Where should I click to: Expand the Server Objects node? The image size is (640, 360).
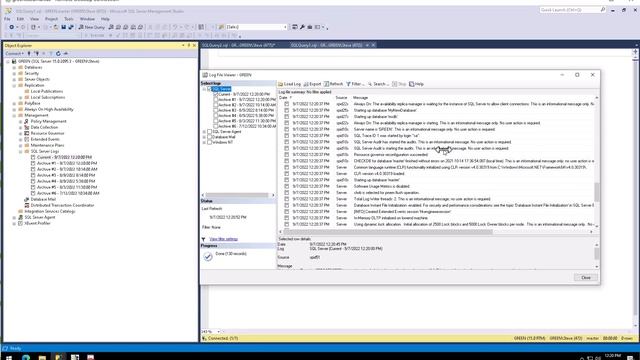(x=14, y=79)
